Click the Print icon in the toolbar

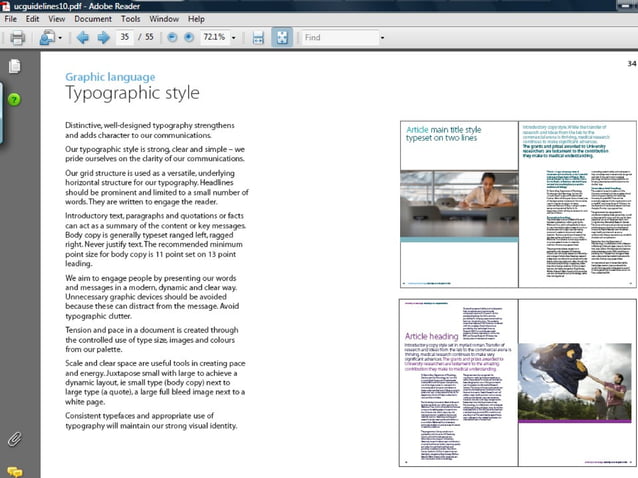tap(17, 38)
